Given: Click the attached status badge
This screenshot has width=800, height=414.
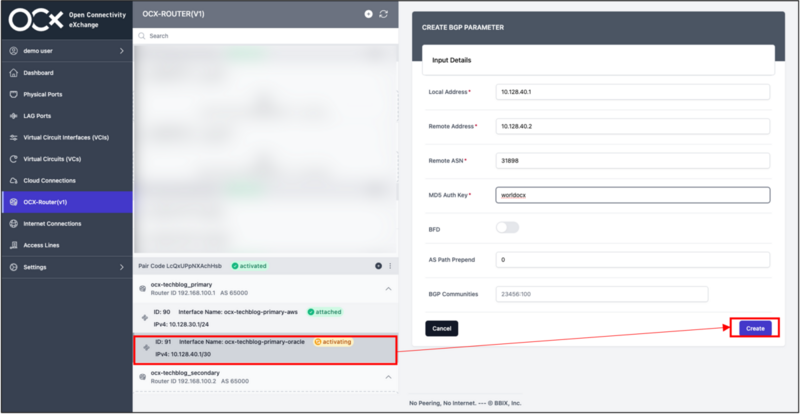Looking at the screenshot, I should point(324,312).
